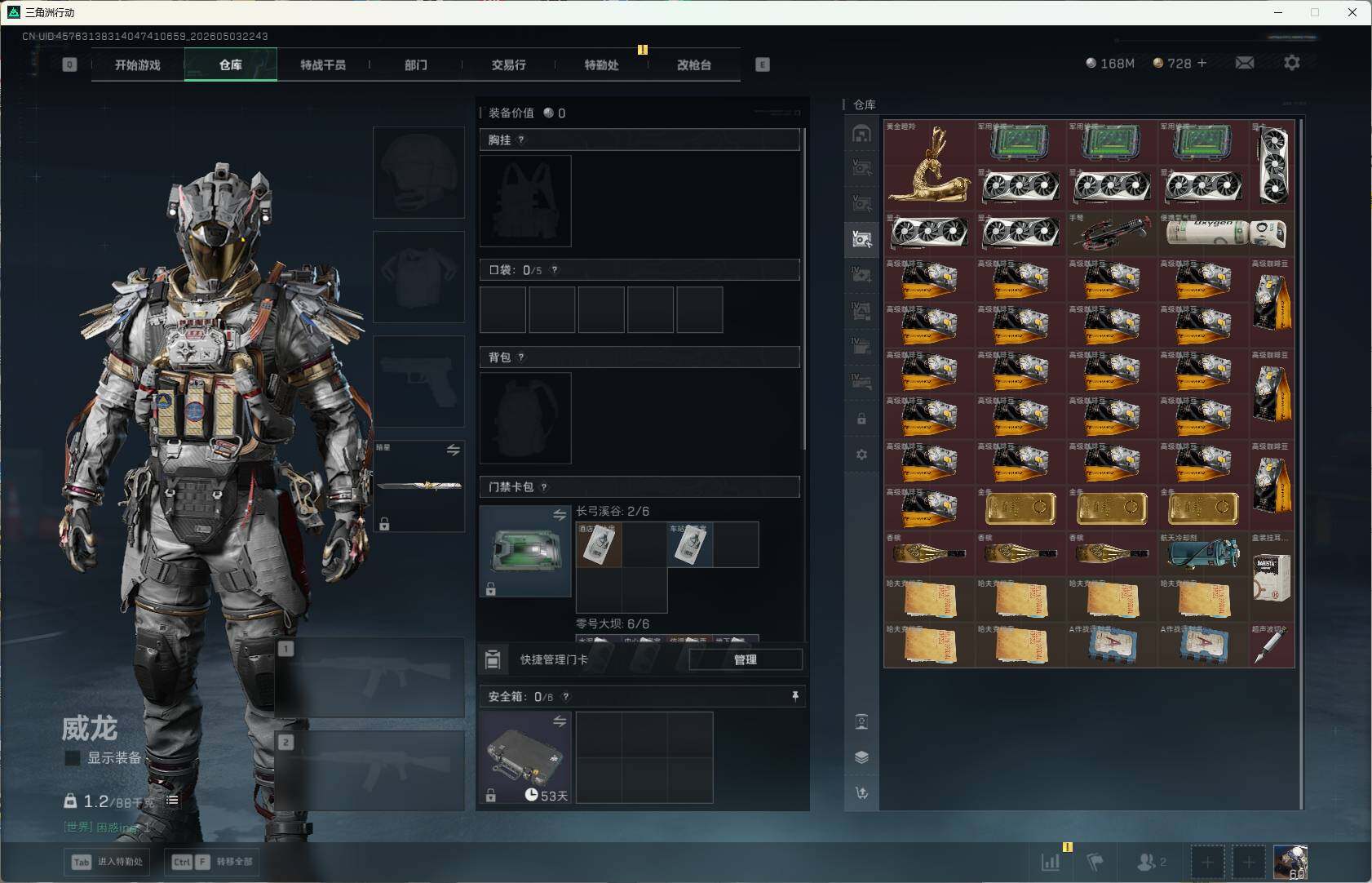Open the flag icon in the bottom bar
This screenshot has height=883, width=1372.
click(x=1095, y=861)
